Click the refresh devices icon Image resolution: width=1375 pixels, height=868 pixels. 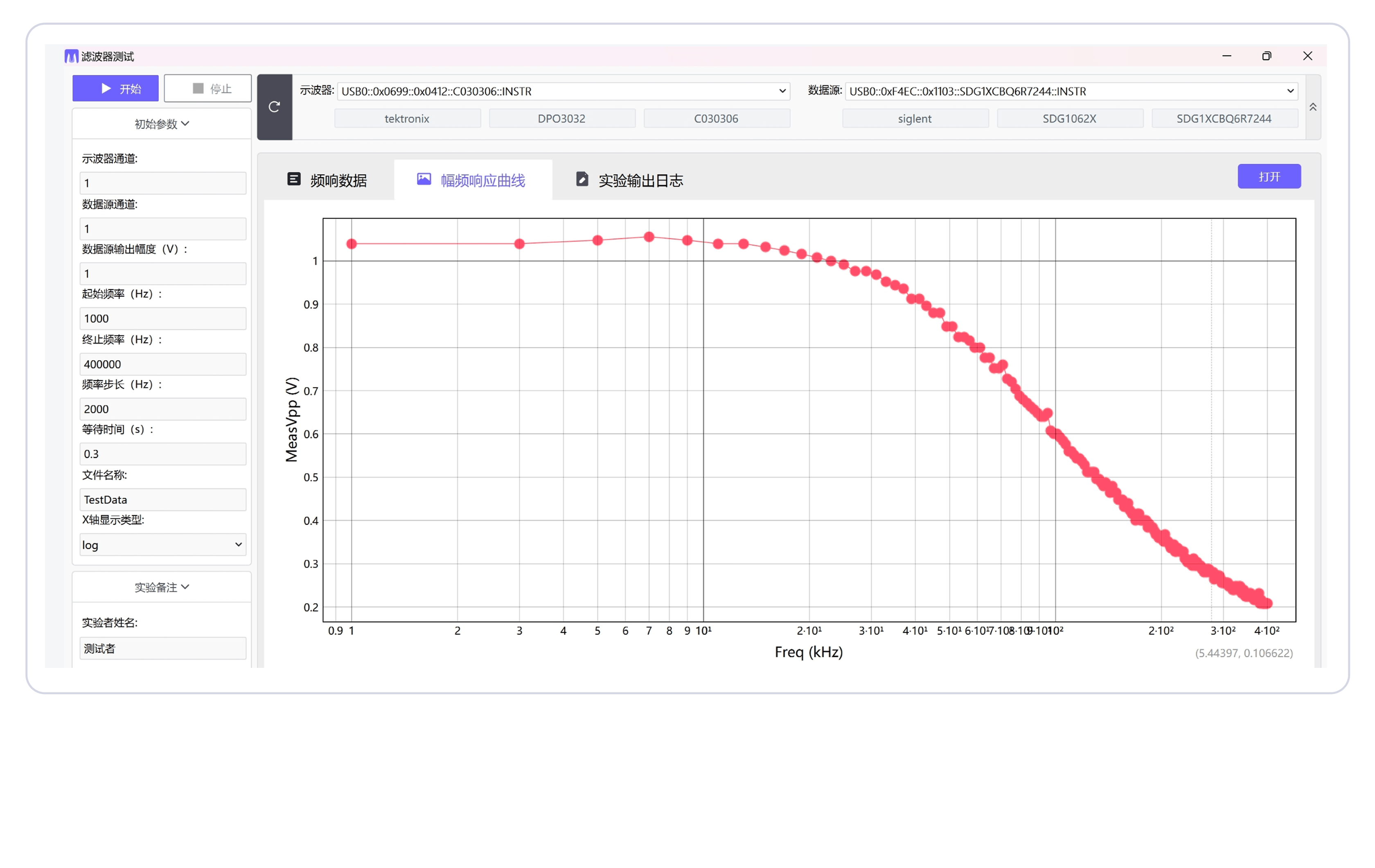click(274, 107)
